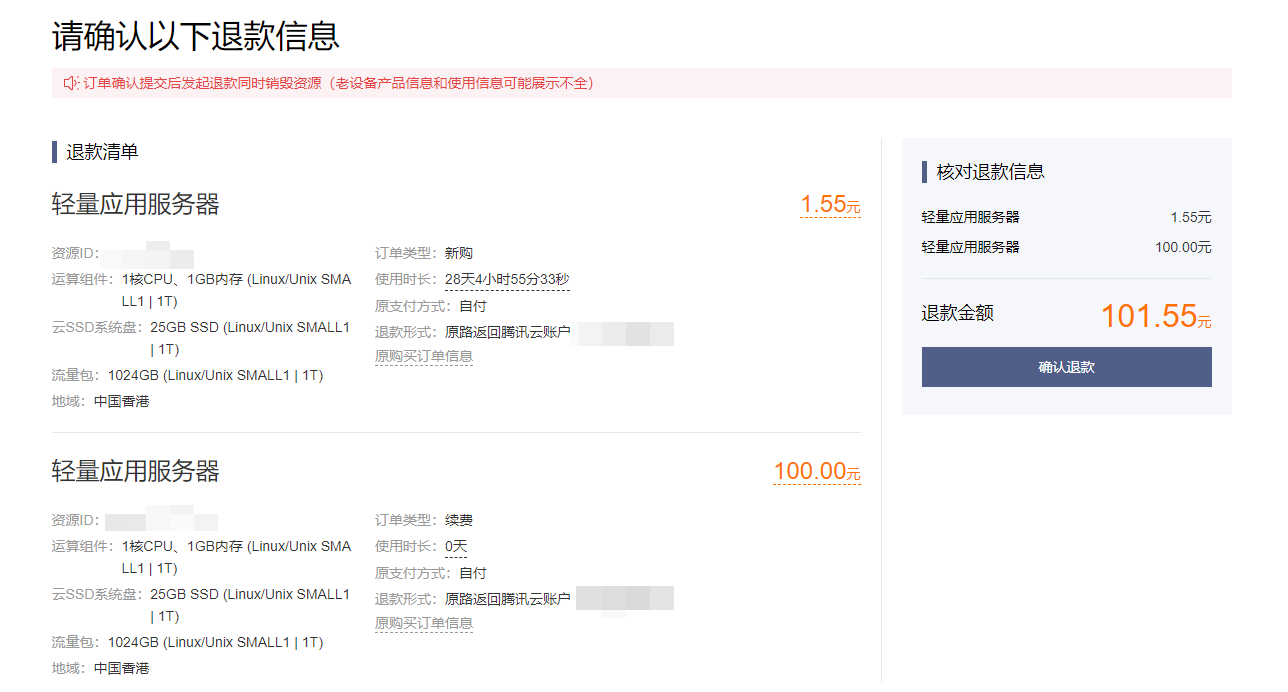
Task: Click the 新购 order type label
Action: tap(458, 252)
